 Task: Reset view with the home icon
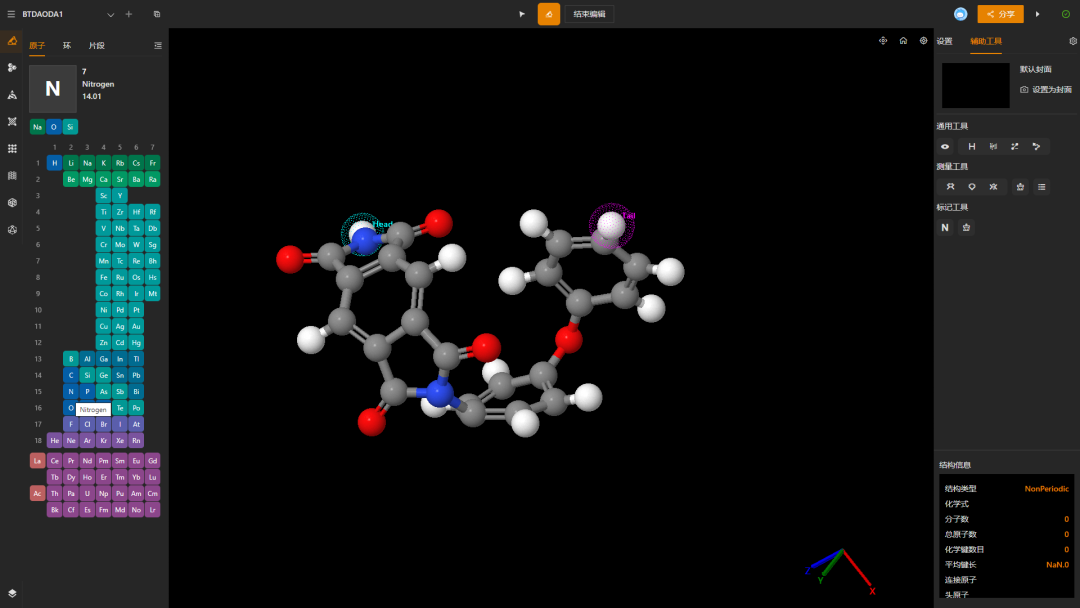[x=903, y=41]
